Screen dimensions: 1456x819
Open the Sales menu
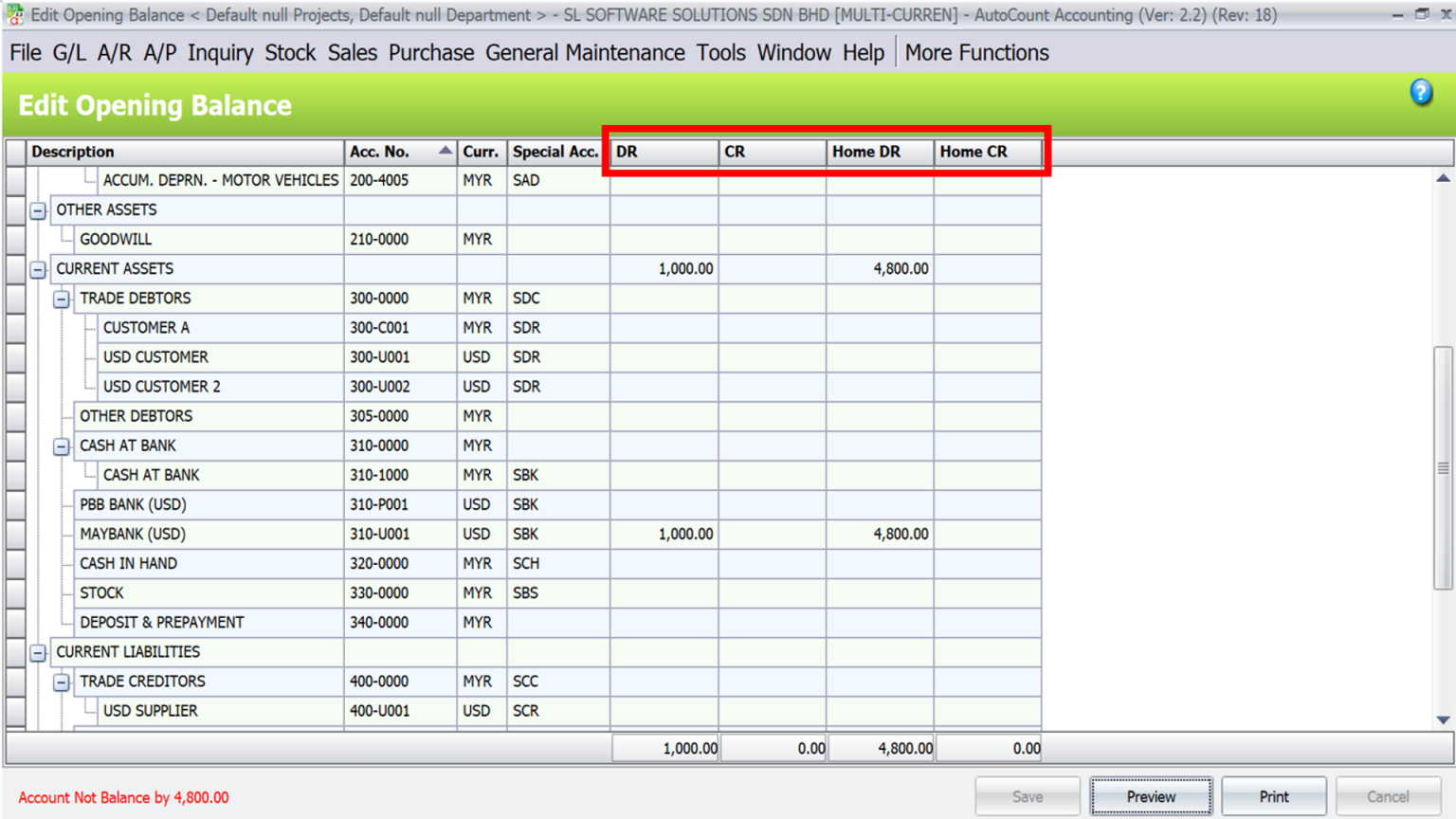[x=353, y=53]
